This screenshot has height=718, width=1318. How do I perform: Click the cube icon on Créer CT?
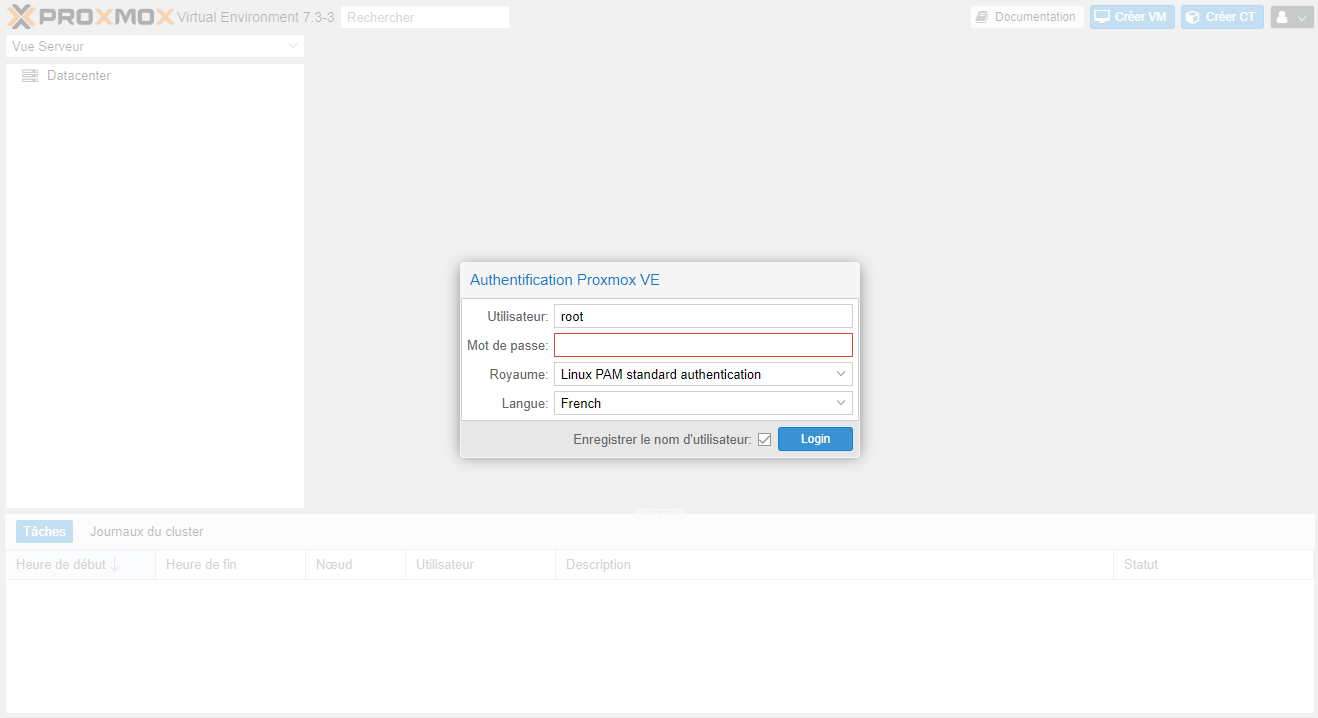click(x=1193, y=17)
